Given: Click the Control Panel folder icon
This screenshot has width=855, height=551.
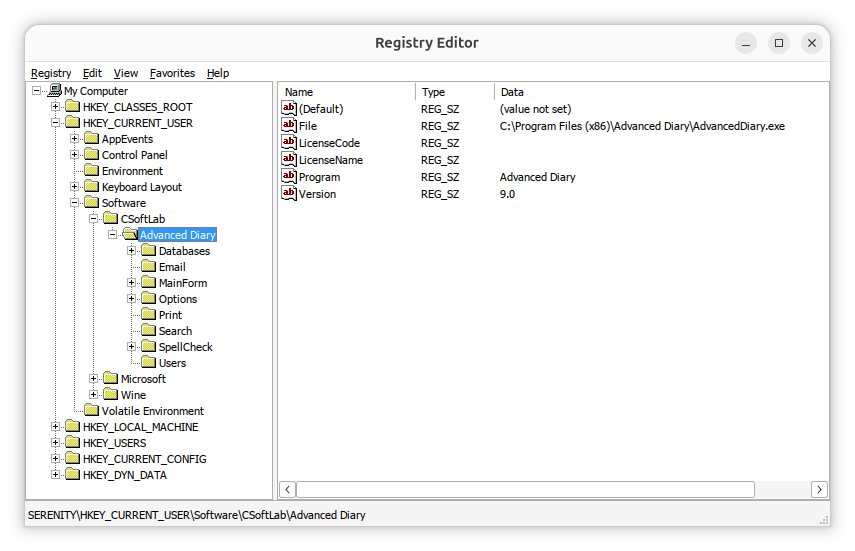Looking at the screenshot, I should pos(92,154).
